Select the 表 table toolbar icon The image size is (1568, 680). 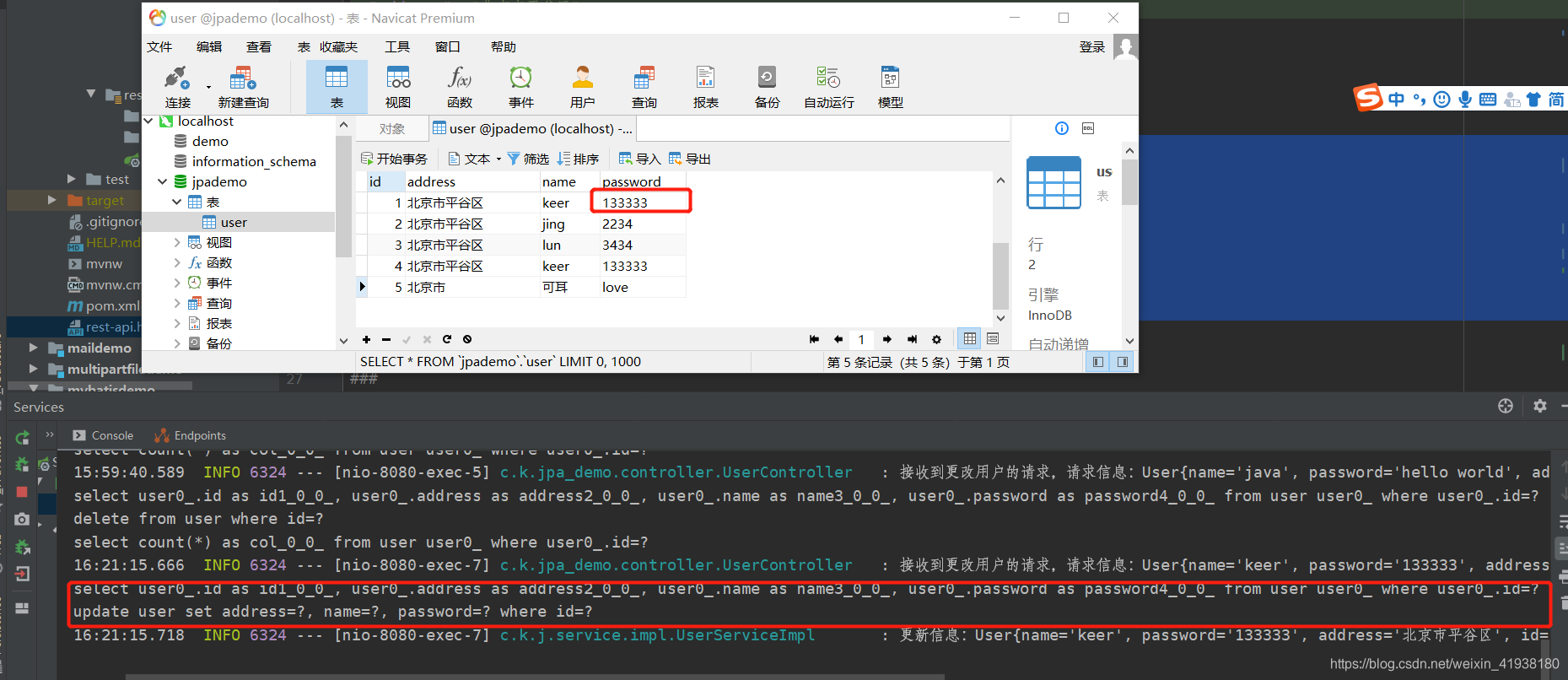tap(337, 88)
